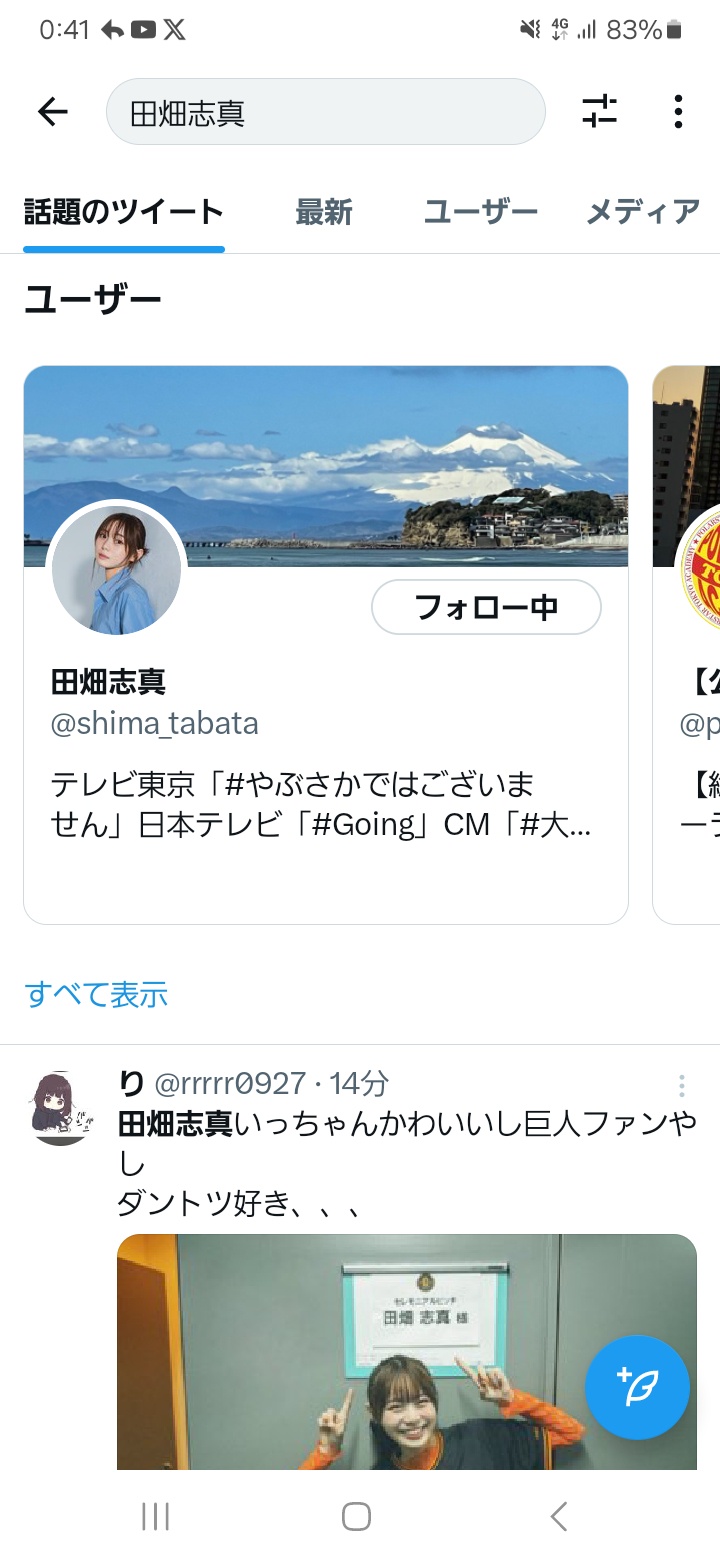Open the Mount Fuji banner image
This screenshot has width=720, height=1560.
pos(326,466)
